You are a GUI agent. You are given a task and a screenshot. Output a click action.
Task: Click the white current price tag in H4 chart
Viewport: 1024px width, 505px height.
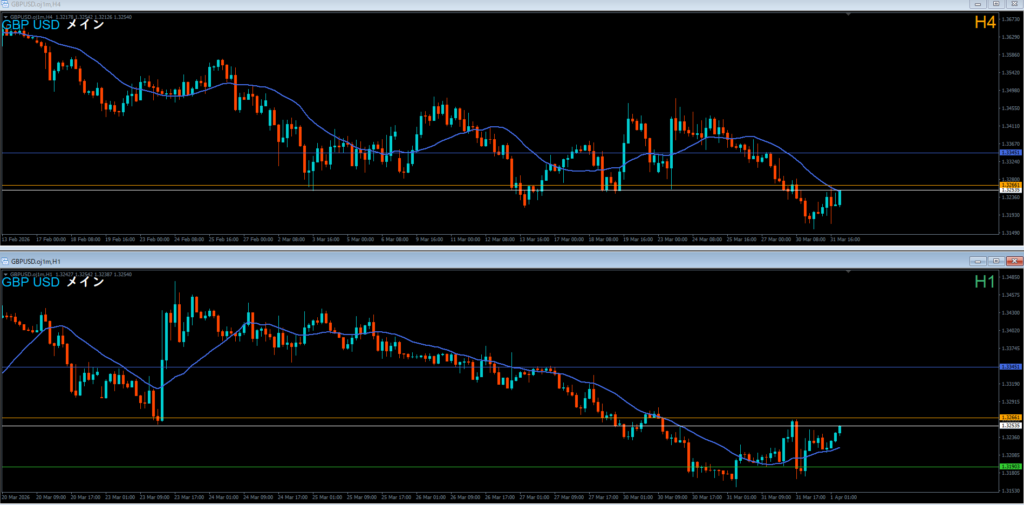1010,190
